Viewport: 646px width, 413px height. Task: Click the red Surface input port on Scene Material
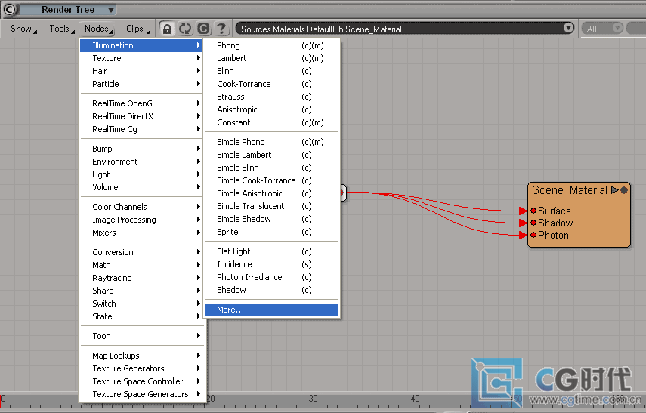[x=533, y=211]
